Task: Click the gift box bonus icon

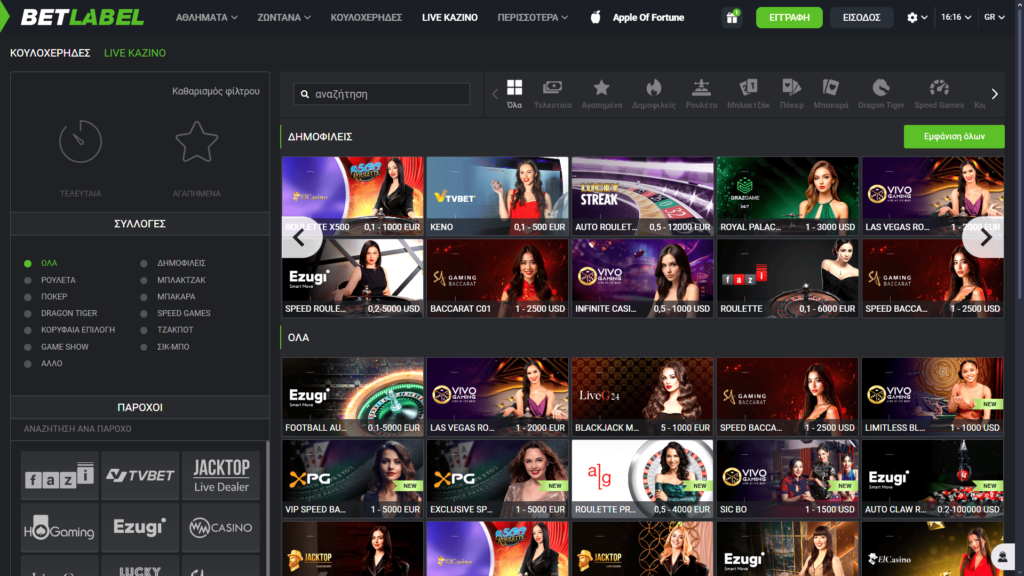Action: pos(733,17)
